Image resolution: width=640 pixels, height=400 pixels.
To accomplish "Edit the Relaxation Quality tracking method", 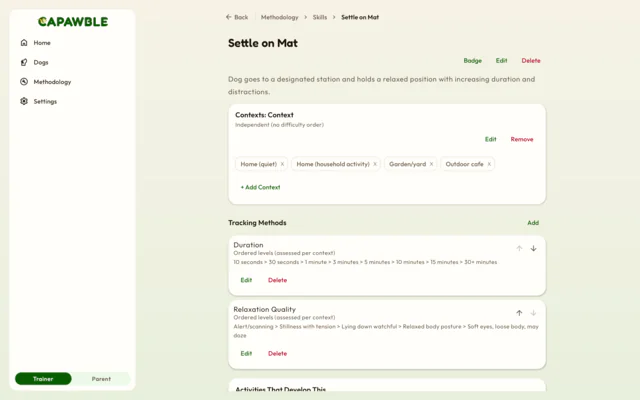I will (x=246, y=353).
